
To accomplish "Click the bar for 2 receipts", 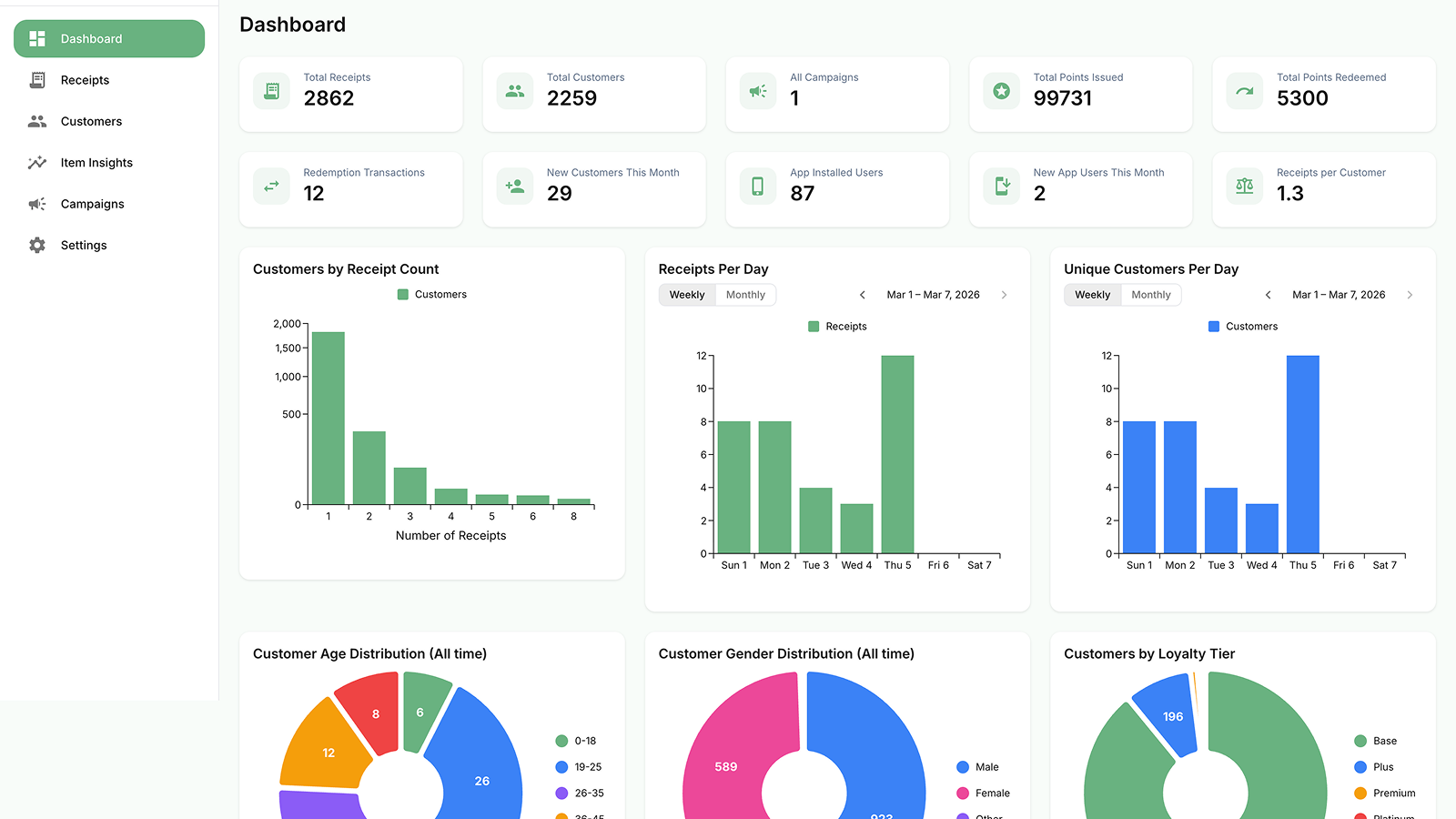I will click(x=369, y=468).
